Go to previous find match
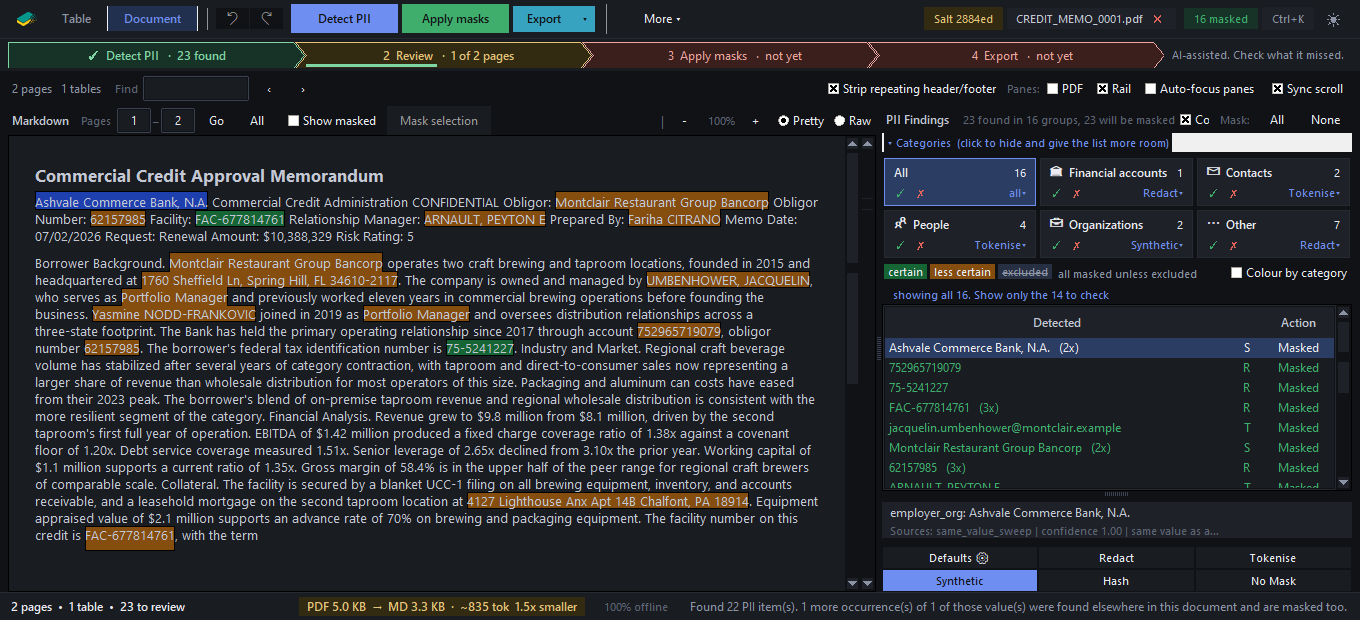This screenshot has height=620, width=1360. tap(269, 89)
